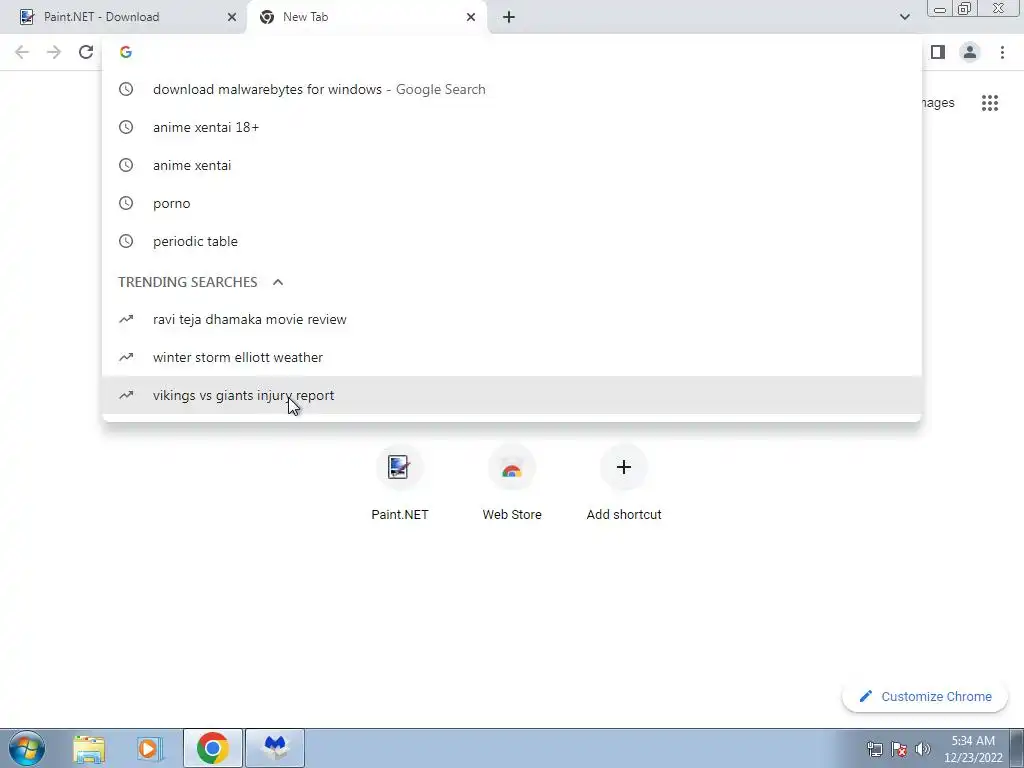
Task: Open the Chrome profile avatar icon
Action: (970, 52)
